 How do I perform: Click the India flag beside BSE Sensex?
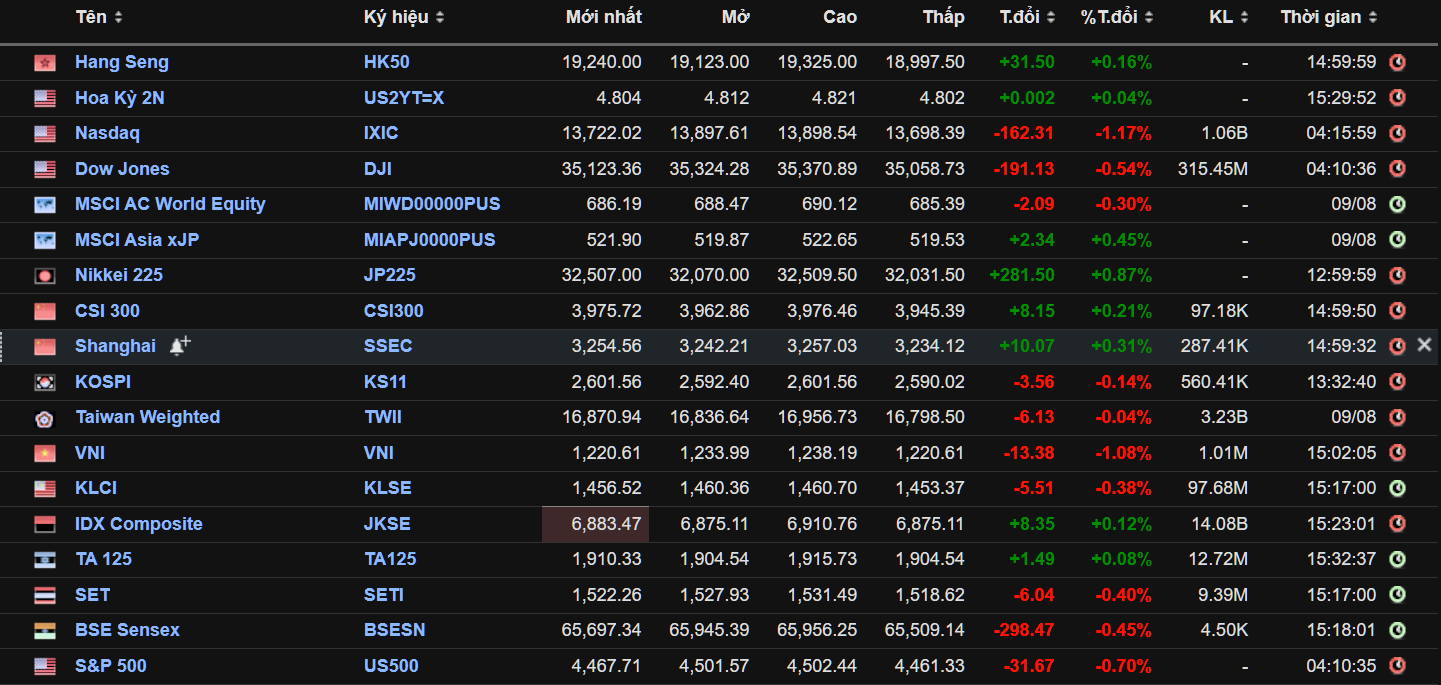pos(44,630)
